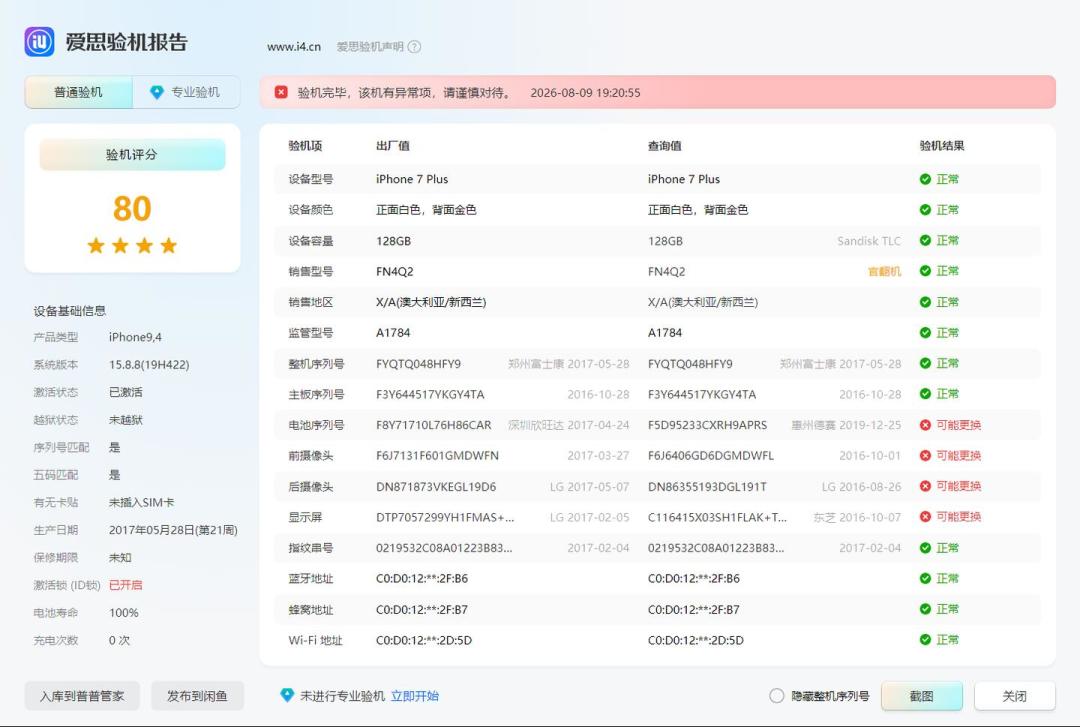
Task: Open the 爱思验机声明 link
Action: pos(370,47)
